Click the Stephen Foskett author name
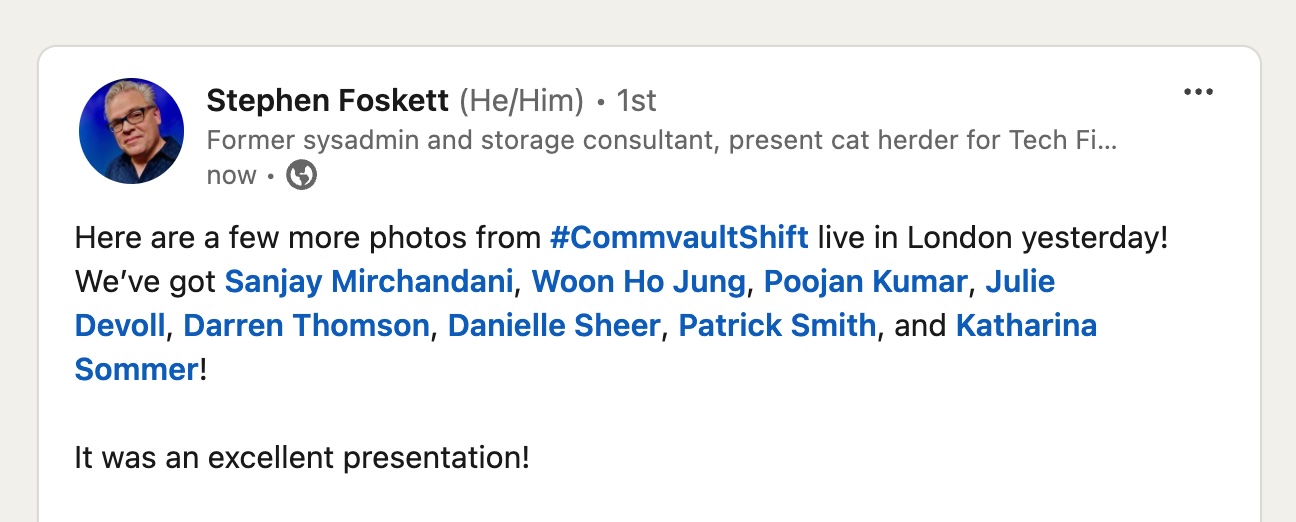The image size is (1296, 522). click(x=327, y=101)
